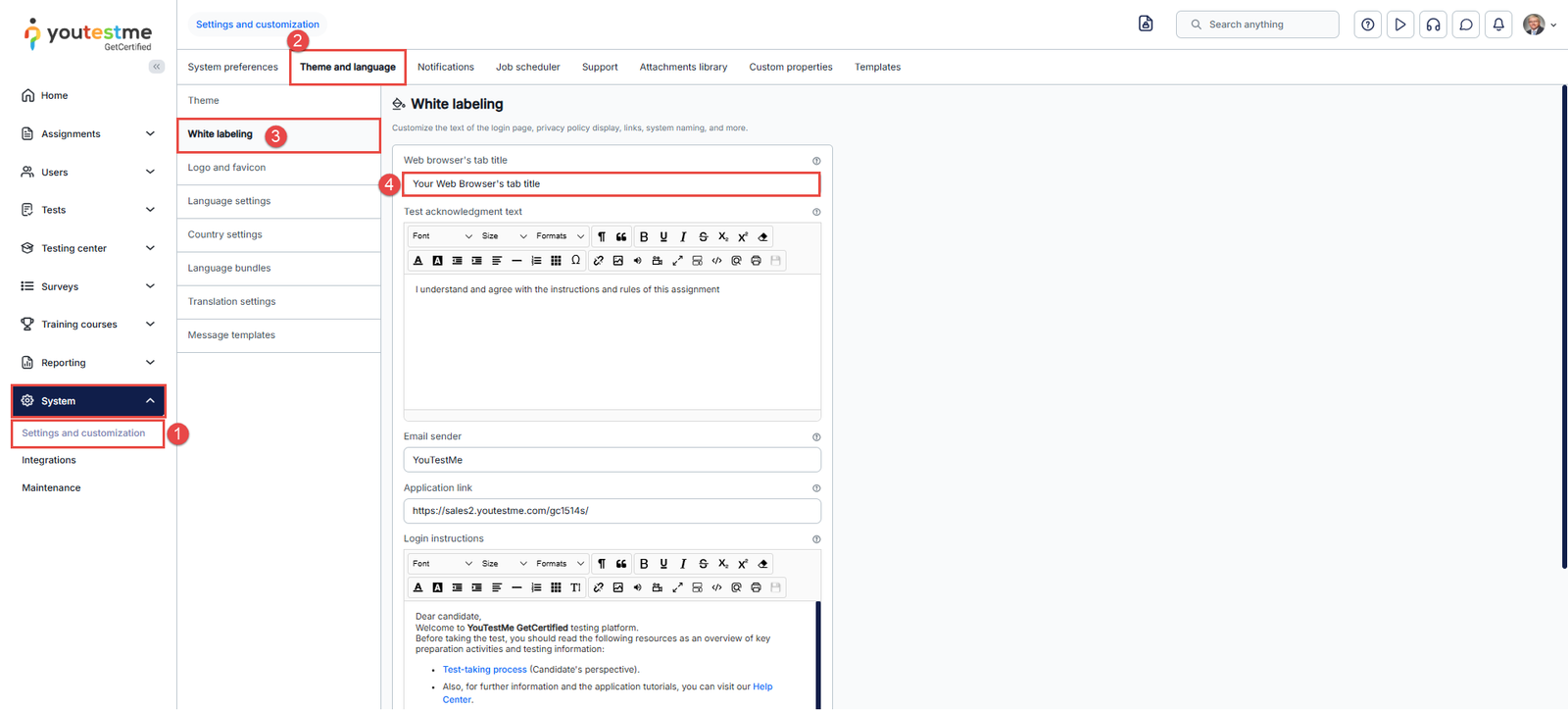Screen dimensions: 1568x710
Task: Insert special character in Test acknowledgment text editor
Action: [x=575, y=261]
